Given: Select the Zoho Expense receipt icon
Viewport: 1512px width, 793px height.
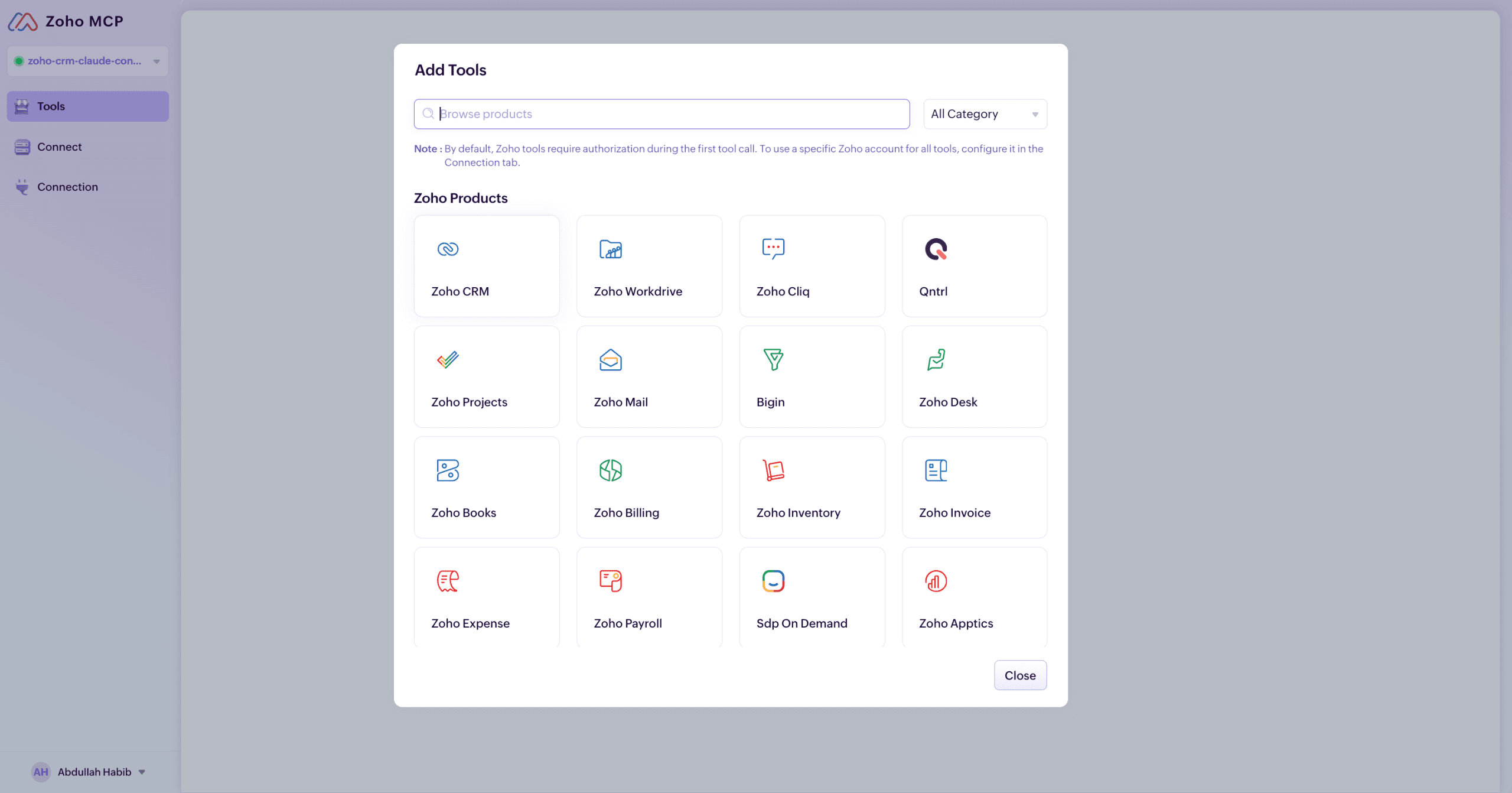Looking at the screenshot, I should click(447, 581).
